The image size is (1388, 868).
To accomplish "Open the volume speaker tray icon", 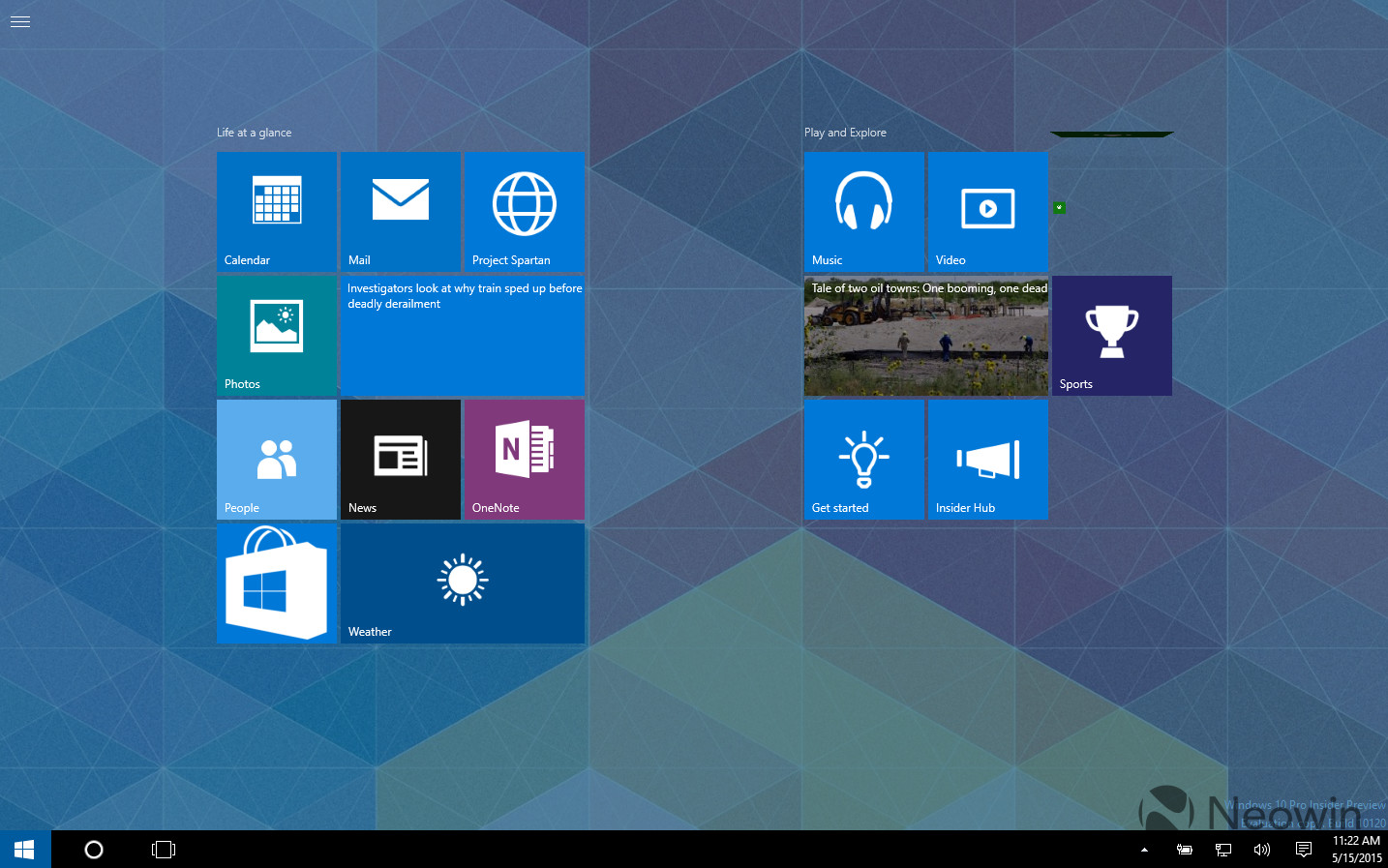I will coord(1262,850).
